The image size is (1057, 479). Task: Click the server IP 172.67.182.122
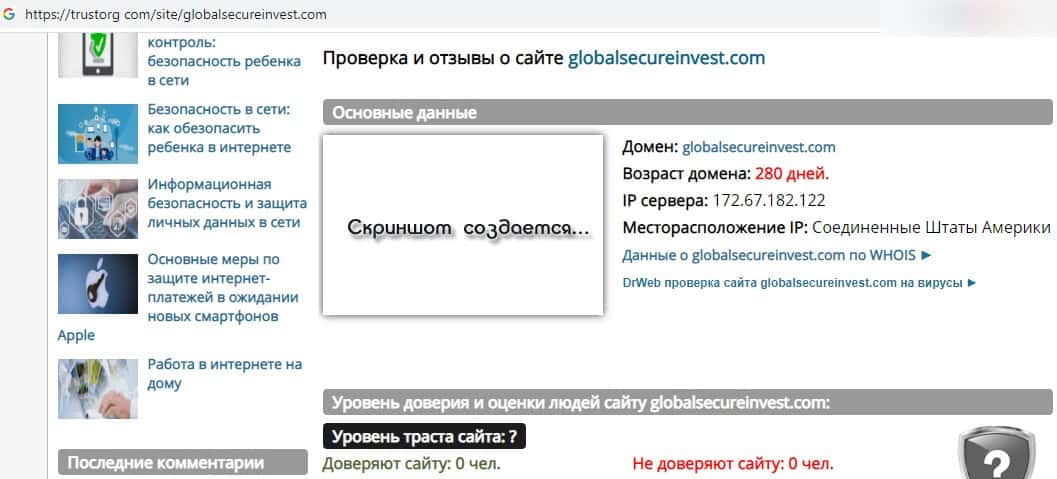(x=768, y=201)
